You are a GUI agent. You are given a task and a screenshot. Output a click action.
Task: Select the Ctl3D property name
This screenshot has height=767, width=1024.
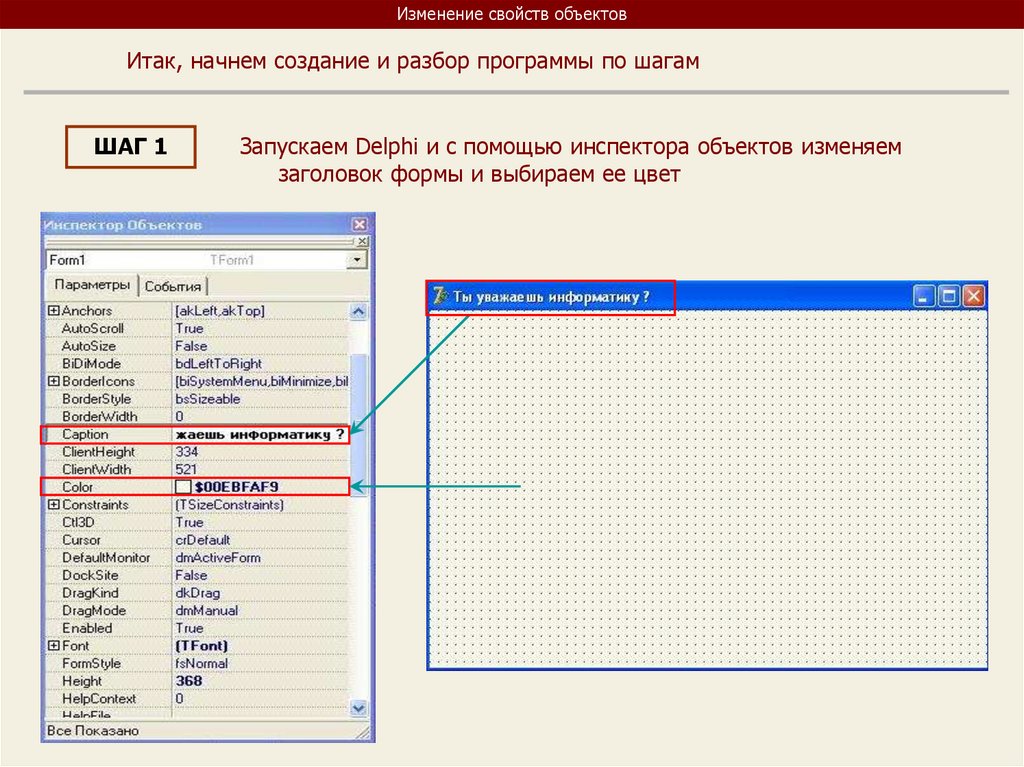click(78, 523)
